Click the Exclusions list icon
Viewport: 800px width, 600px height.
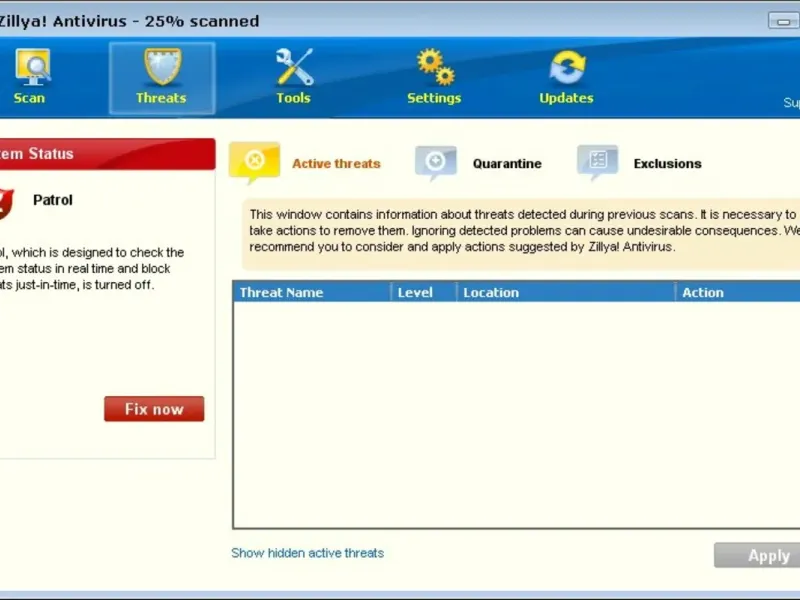(x=597, y=163)
